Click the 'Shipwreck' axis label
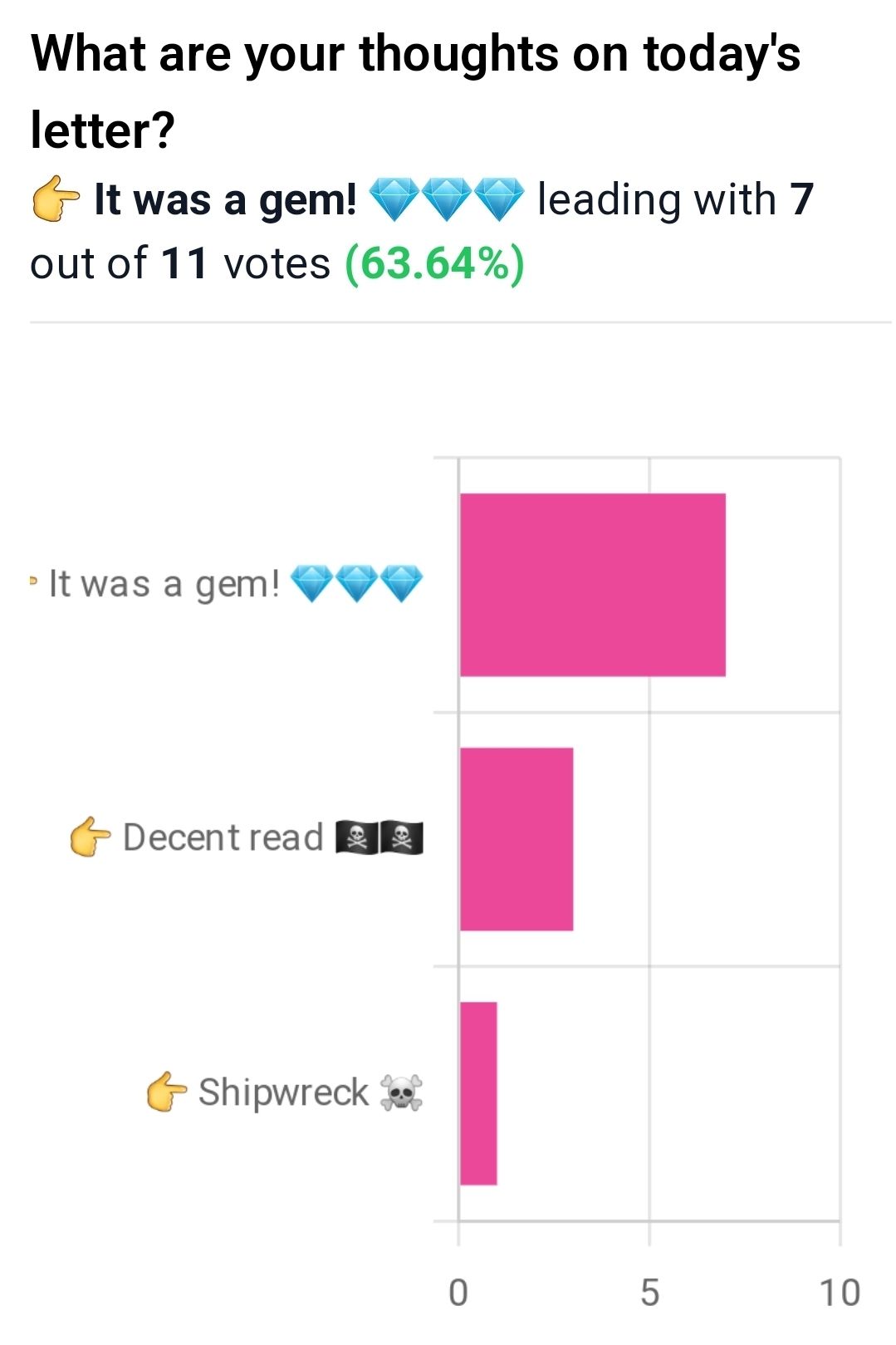The image size is (896, 1345). click(283, 1092)
